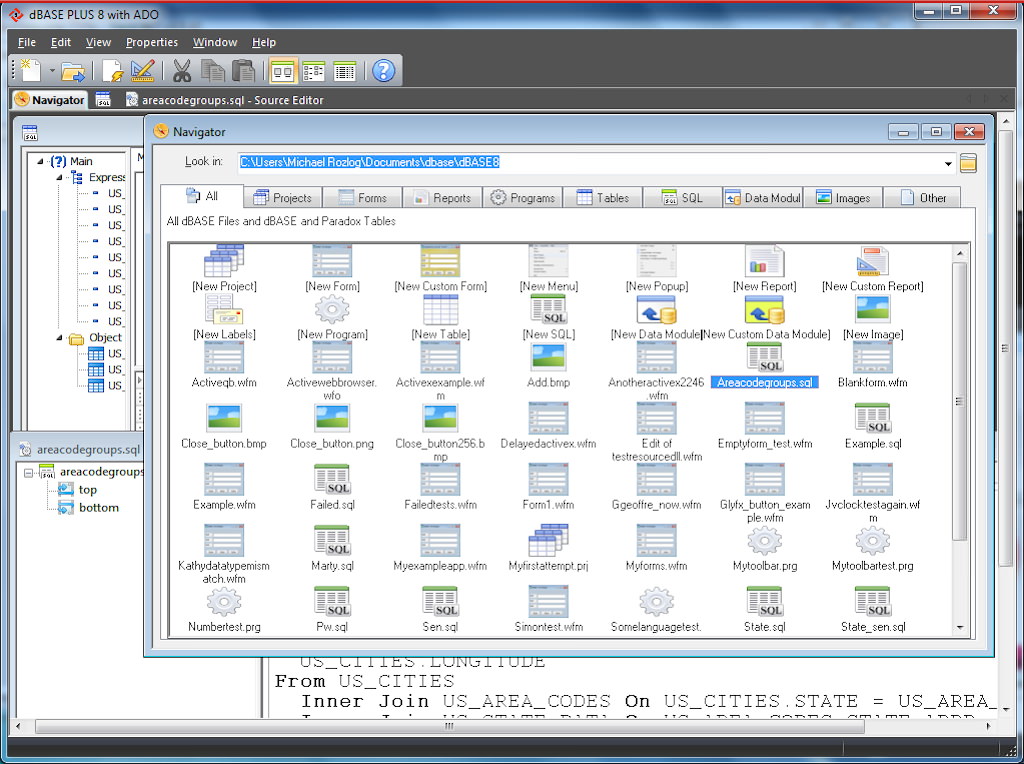Open the Look in path dropdown arrow
The width and height of the screenshot is (1024, 764).
pyautogui.click(x=948, y=163)
